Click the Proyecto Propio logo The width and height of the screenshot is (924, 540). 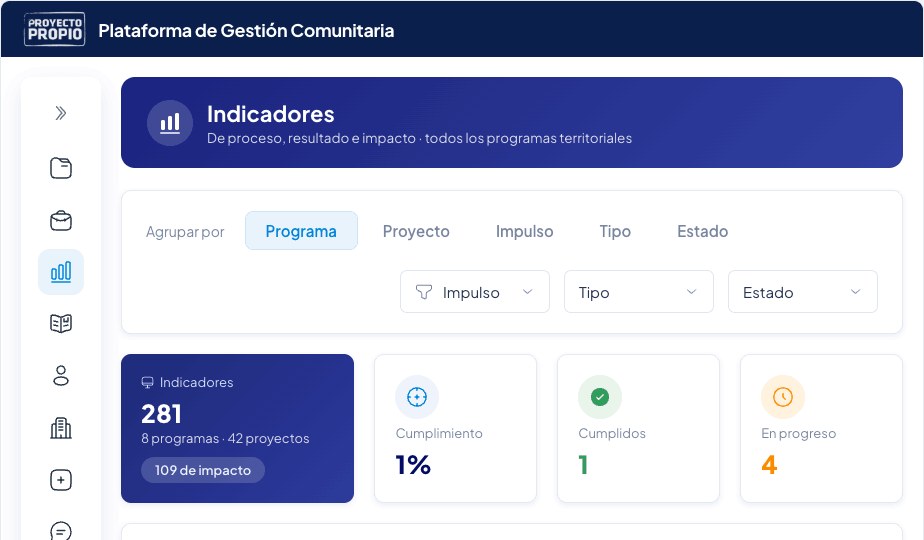(x=54, y=29)
